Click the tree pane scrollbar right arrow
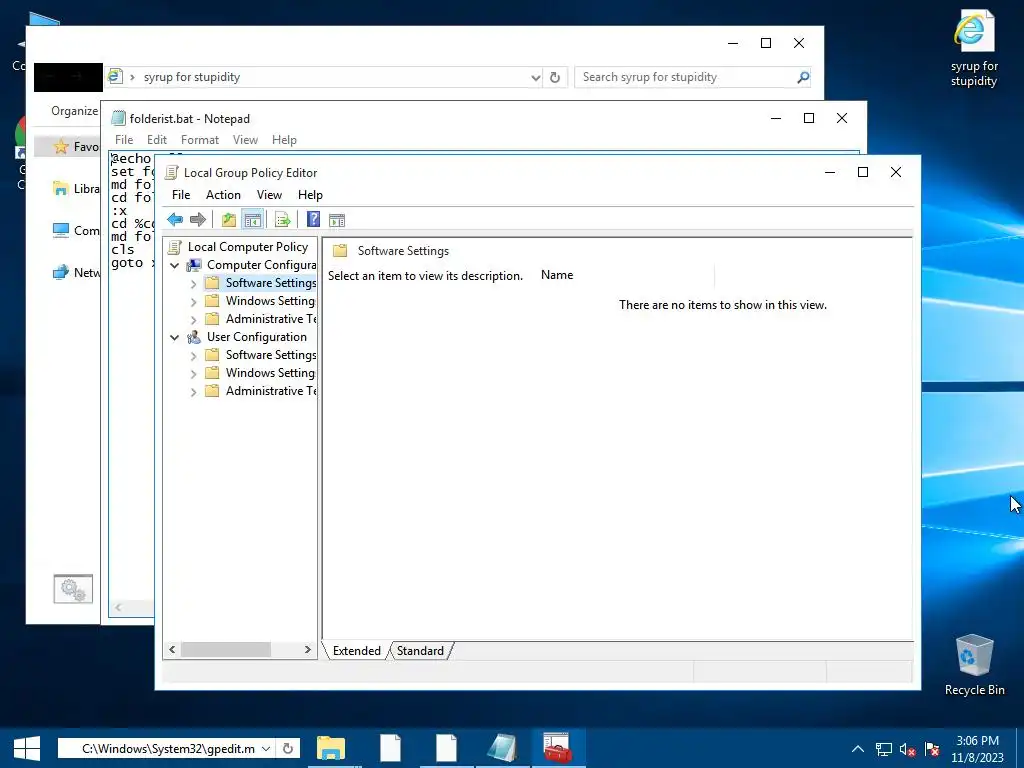The image size is (1024, 768). tap(308, 649)
